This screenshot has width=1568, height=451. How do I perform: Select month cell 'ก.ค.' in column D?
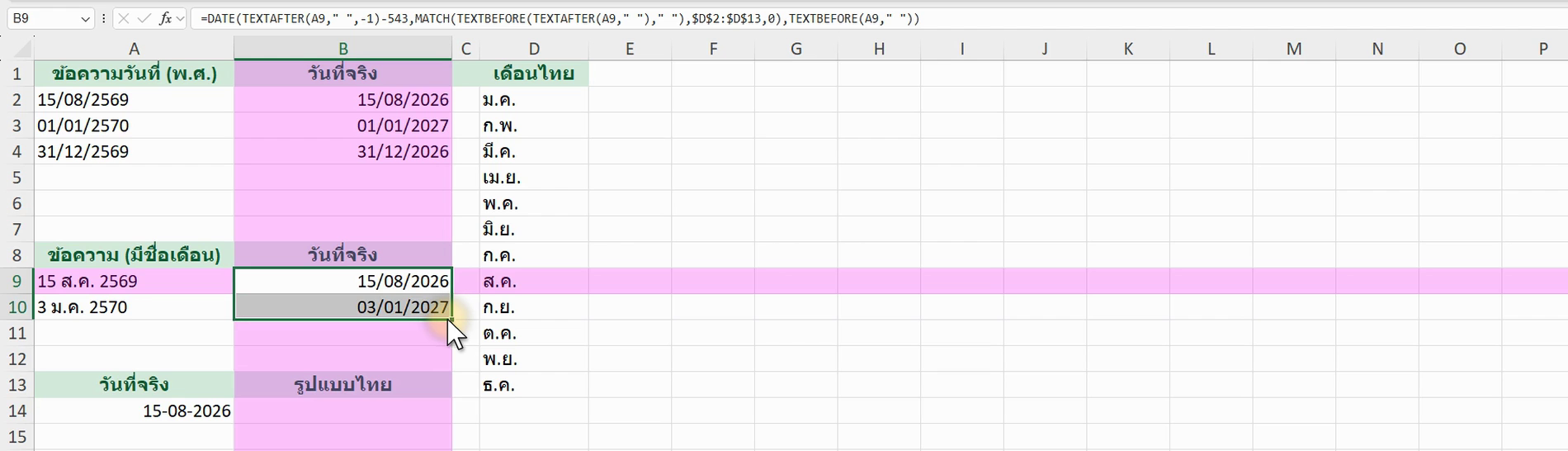point(534,254)
